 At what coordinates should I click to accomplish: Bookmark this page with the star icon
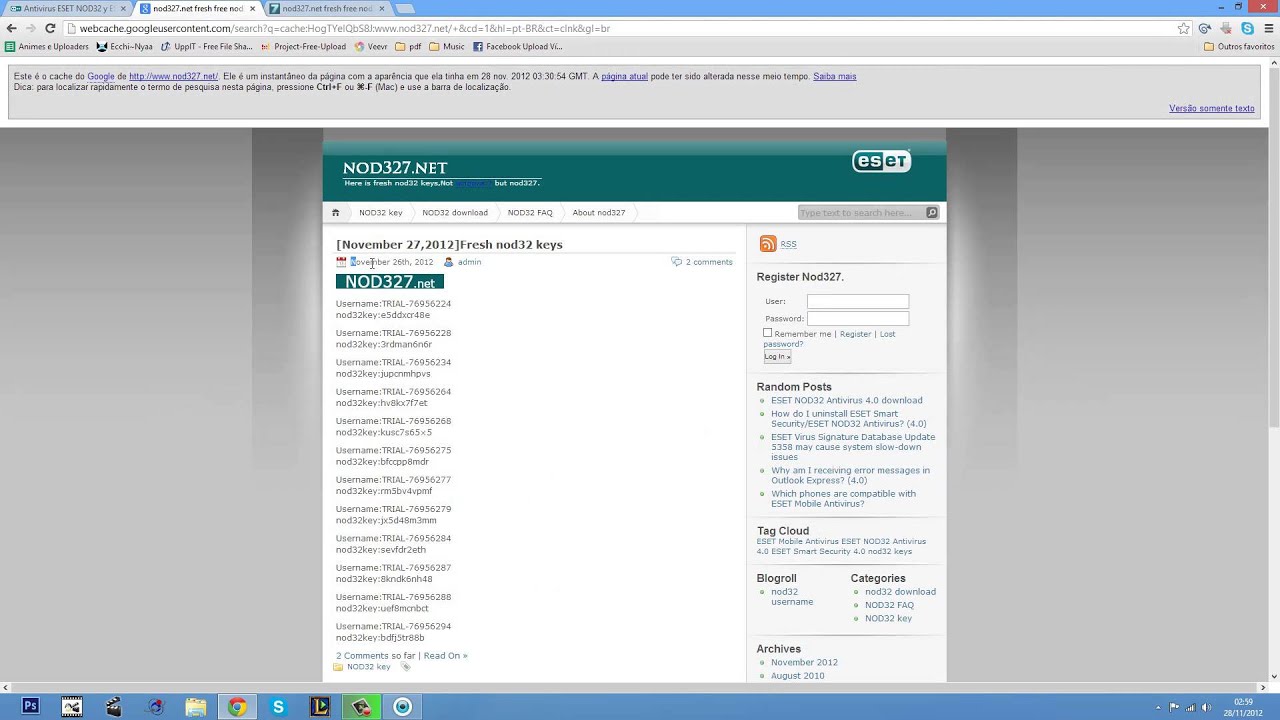tap(1184, 28)
